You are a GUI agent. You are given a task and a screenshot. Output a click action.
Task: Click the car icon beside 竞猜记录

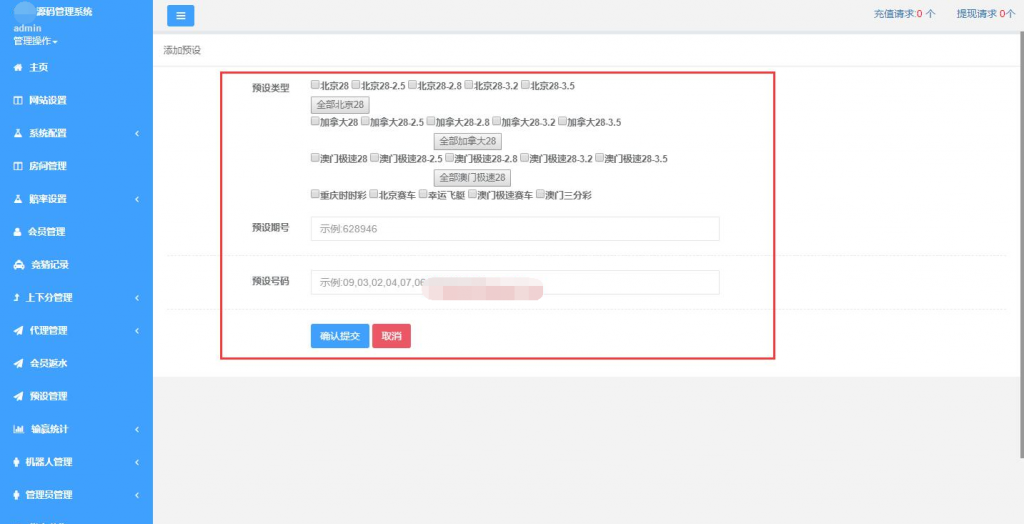(19, 265)
